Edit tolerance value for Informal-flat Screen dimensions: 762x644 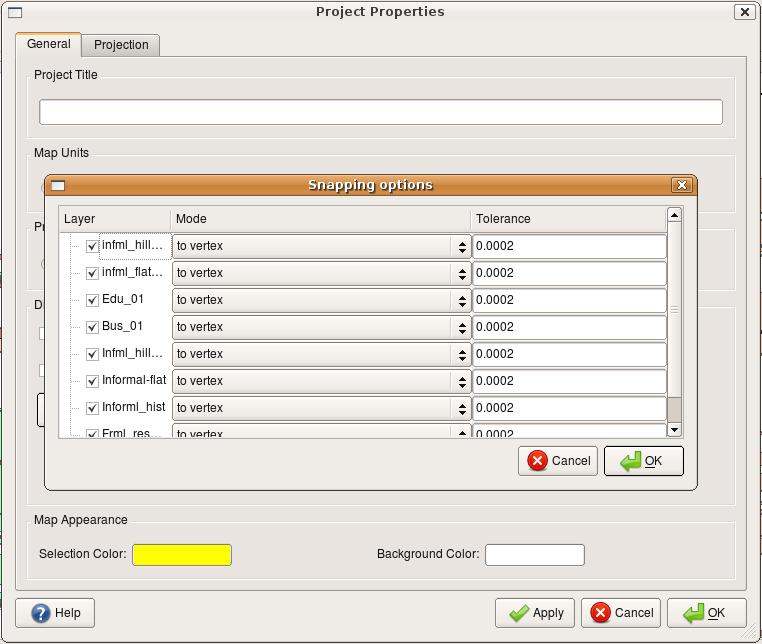point(569,381)
